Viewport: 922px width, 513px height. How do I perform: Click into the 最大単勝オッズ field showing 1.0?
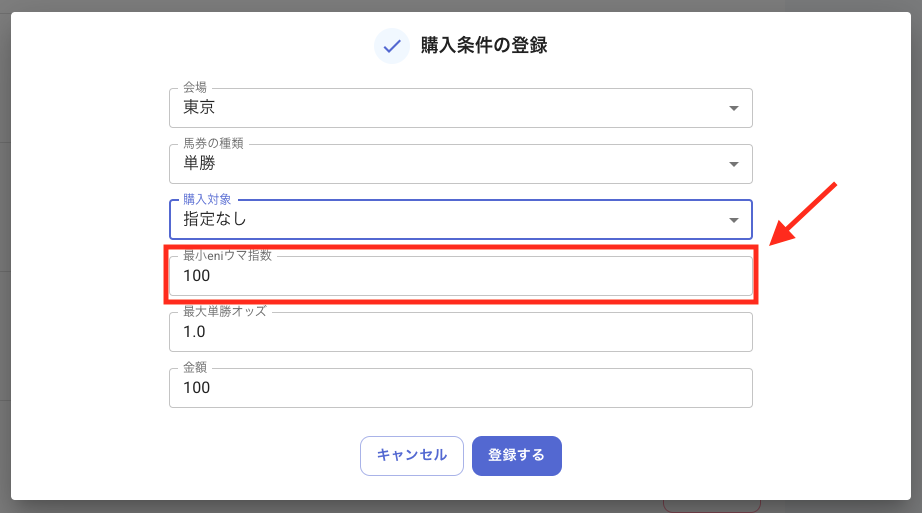coord(460,332)
